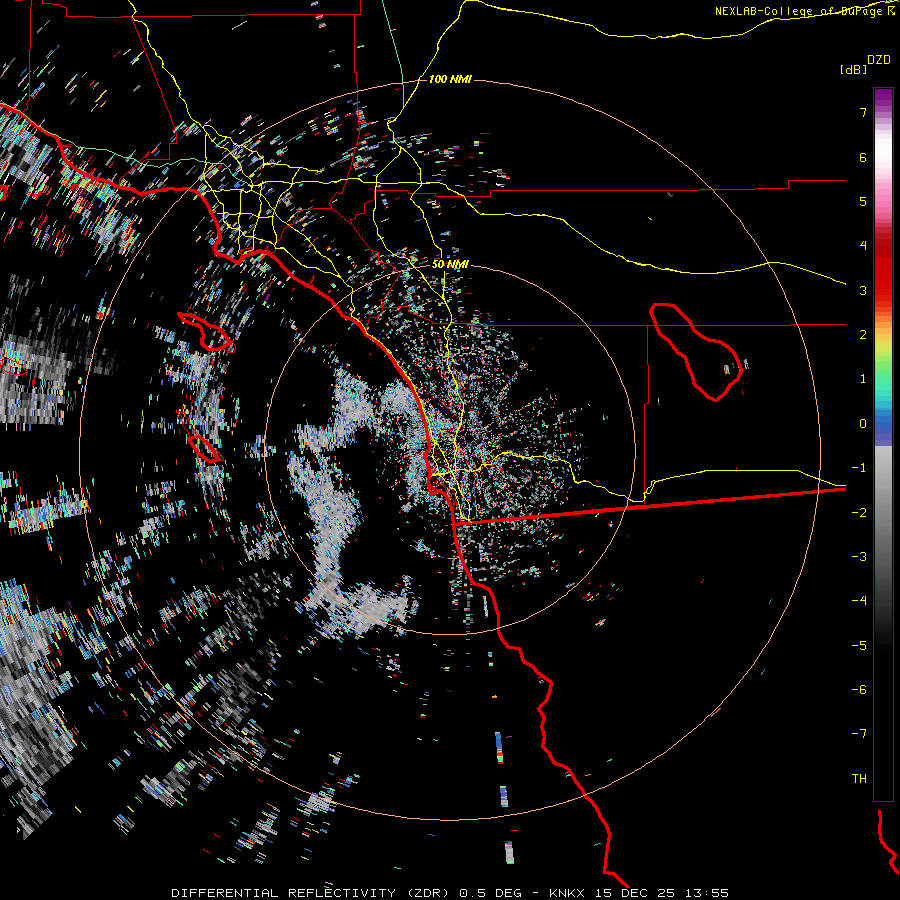Click the 100 NMI range ring label
The height and width of the screenshot is (900, 900).
[x=450, y=79]
